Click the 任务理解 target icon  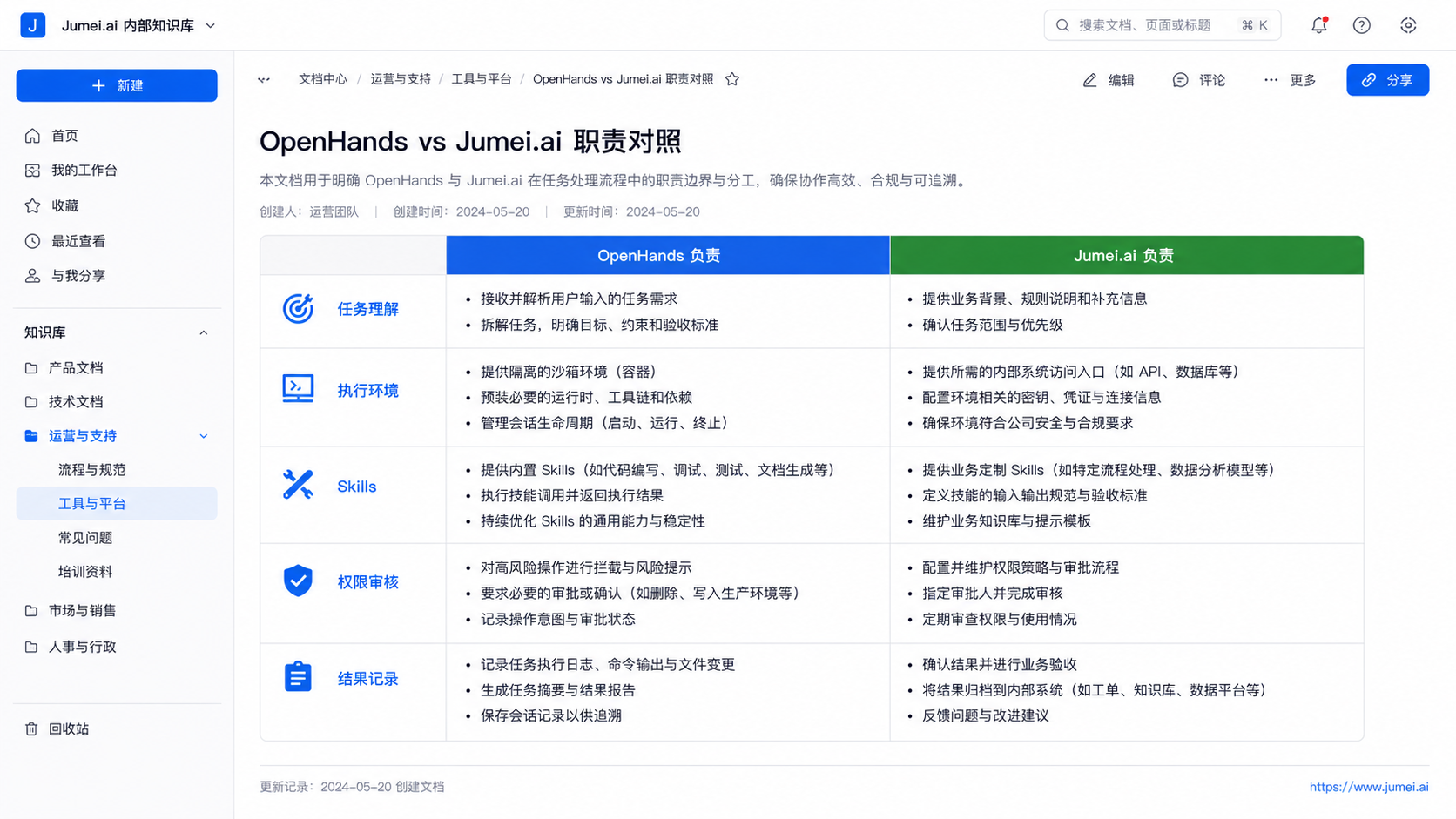pyautogui.click(x=298, y=309)
